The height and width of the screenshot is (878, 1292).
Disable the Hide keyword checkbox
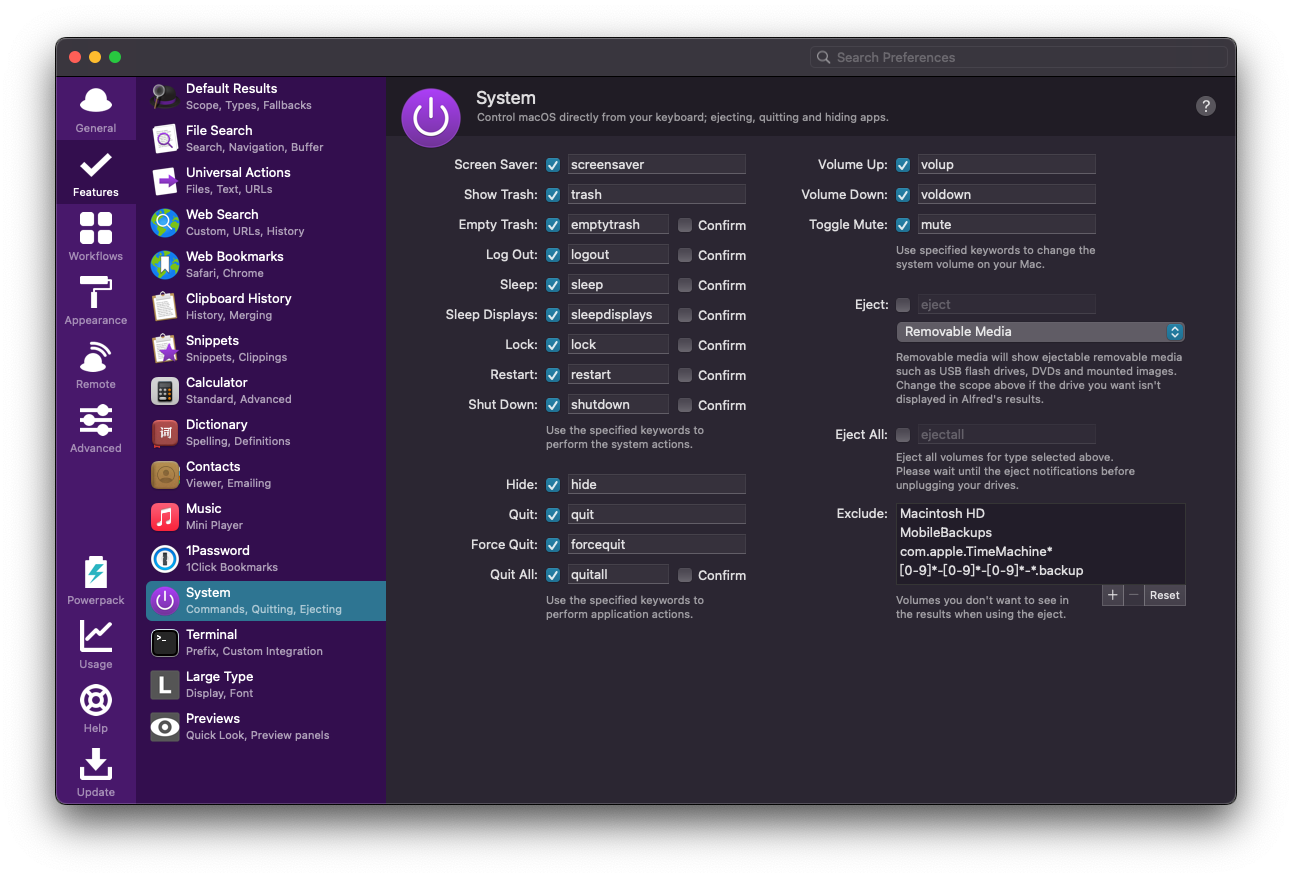[x=553, y=485]
